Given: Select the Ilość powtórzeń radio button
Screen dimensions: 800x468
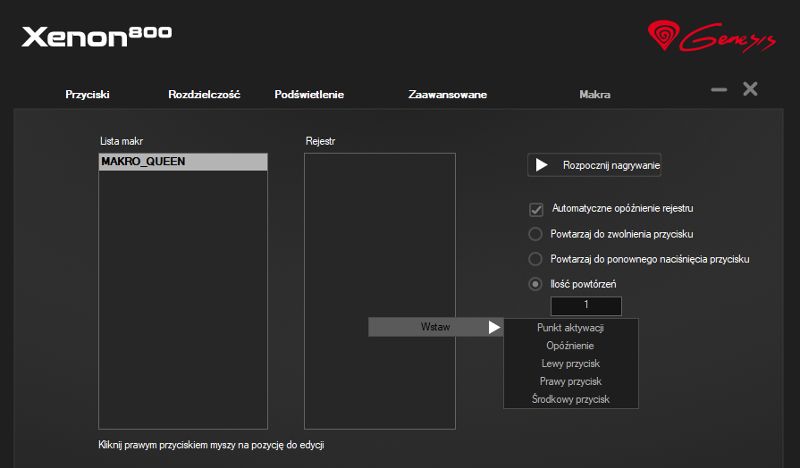Looking at the screenshot, I should (x=535, y=284).
